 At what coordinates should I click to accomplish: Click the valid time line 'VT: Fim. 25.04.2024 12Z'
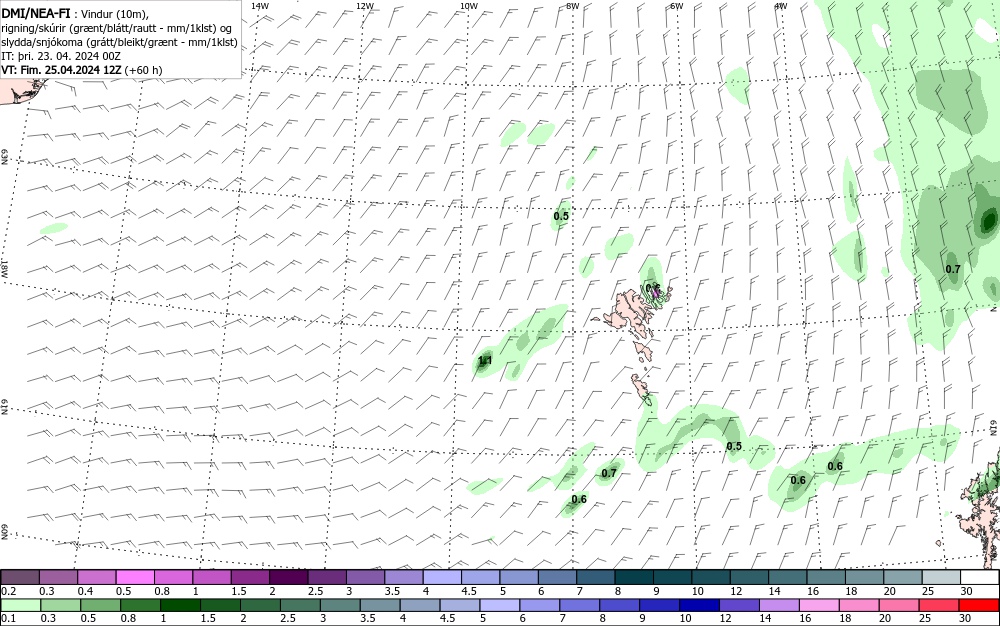[x=63, y=69]
